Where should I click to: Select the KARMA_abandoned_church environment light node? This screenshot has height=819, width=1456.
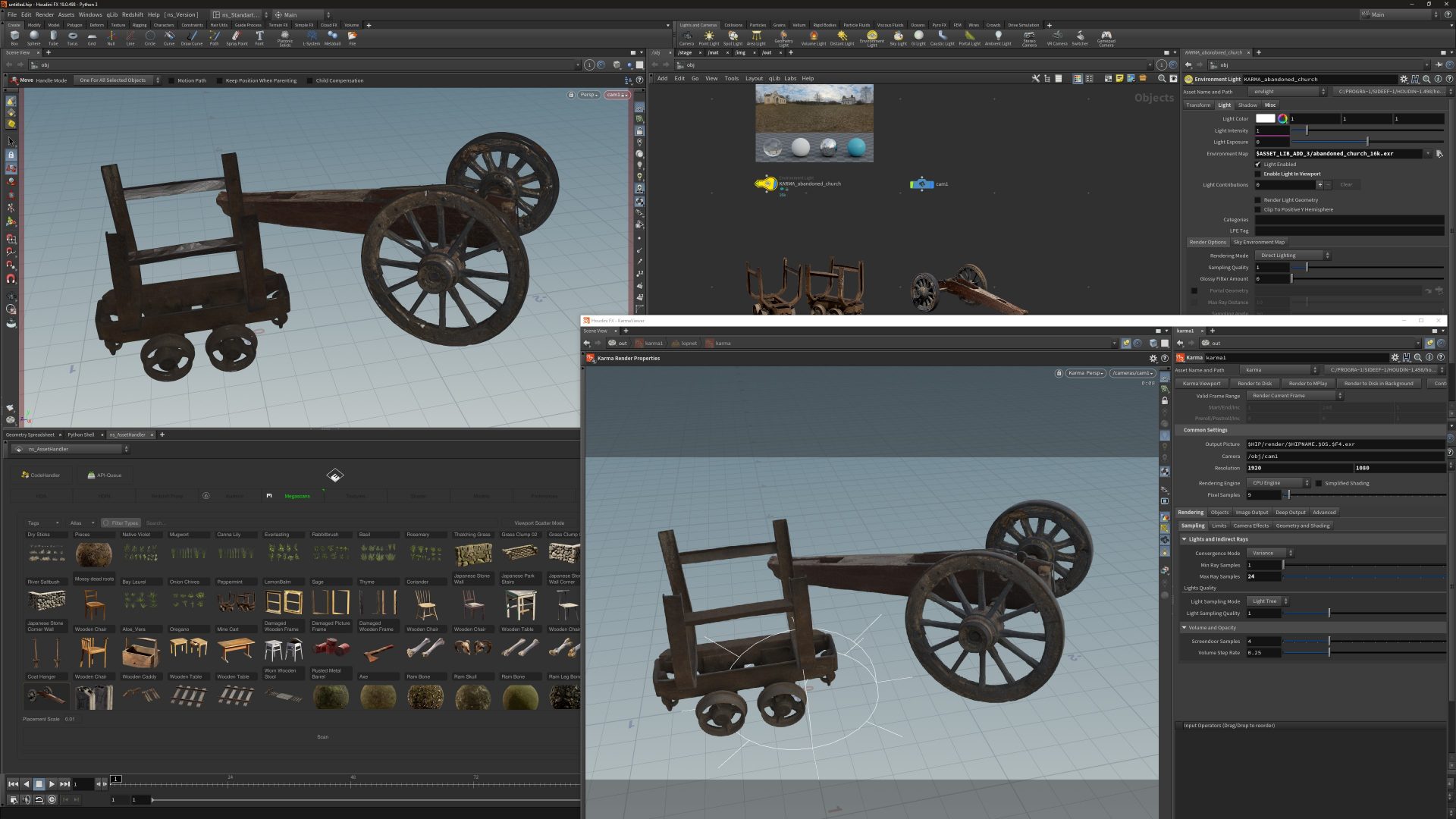coord(765,184)
